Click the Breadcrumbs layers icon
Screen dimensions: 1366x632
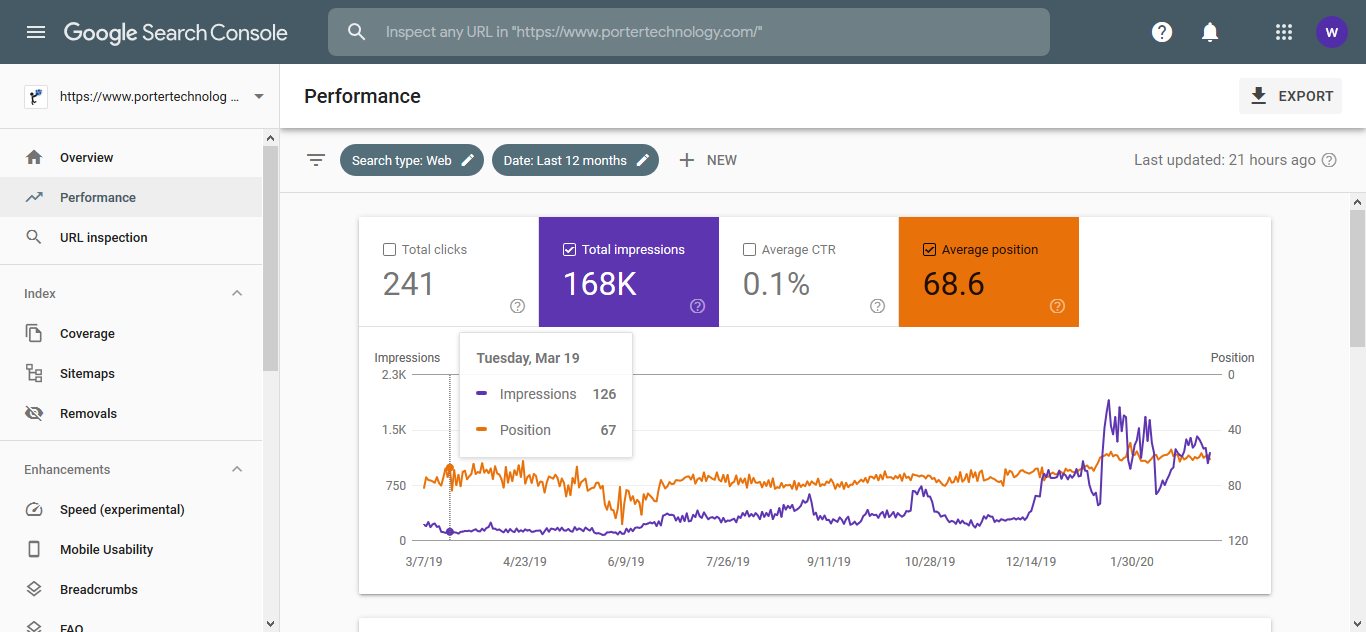34,589
